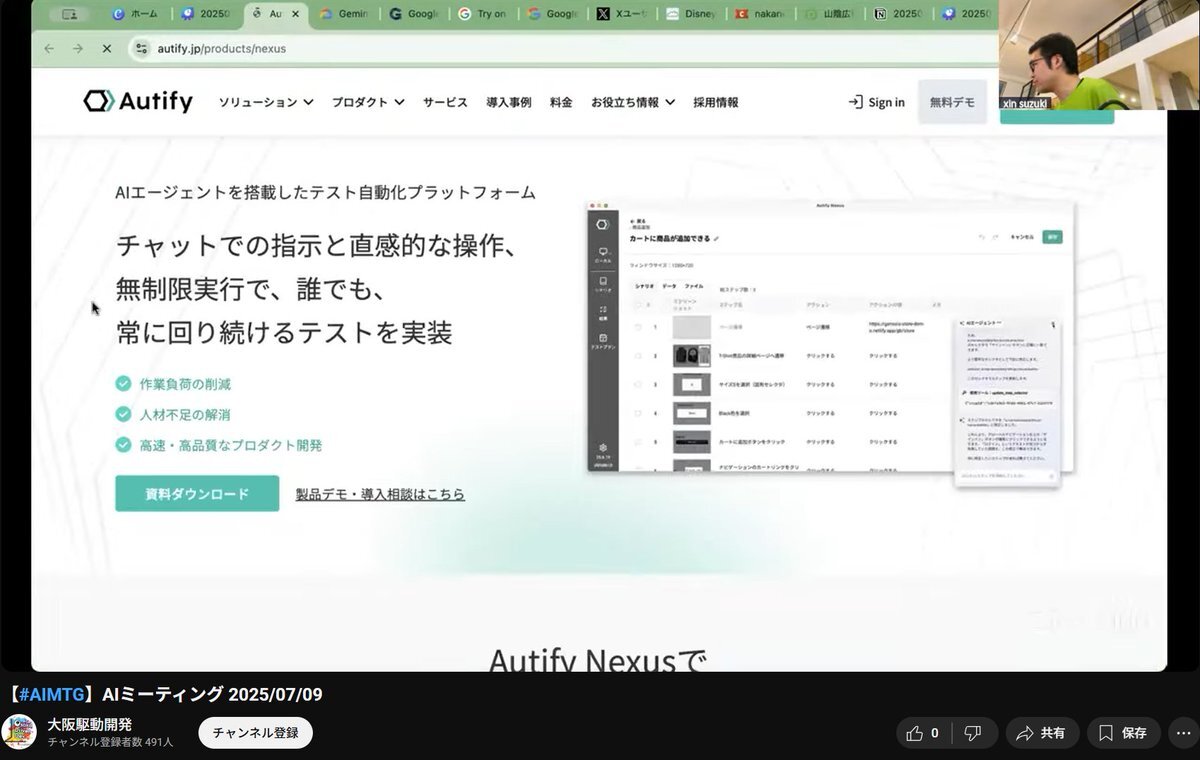Switch to the 20250 tab with Notion icon
The width and height of the screenshot is (1200, 760).
(x=897, y=14)
